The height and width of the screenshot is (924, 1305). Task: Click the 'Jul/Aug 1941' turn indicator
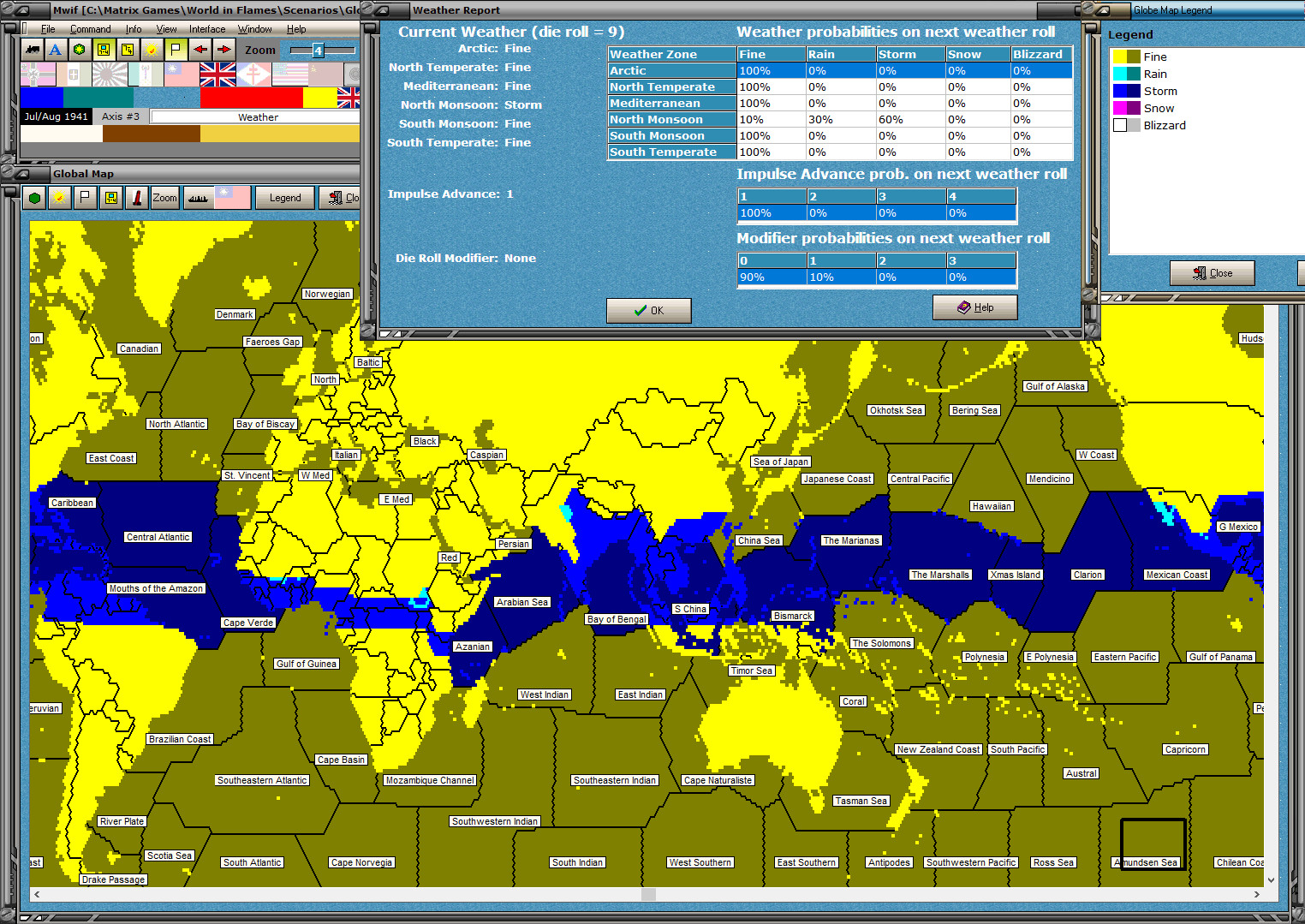pyautogui.click(x=56, y=116)
